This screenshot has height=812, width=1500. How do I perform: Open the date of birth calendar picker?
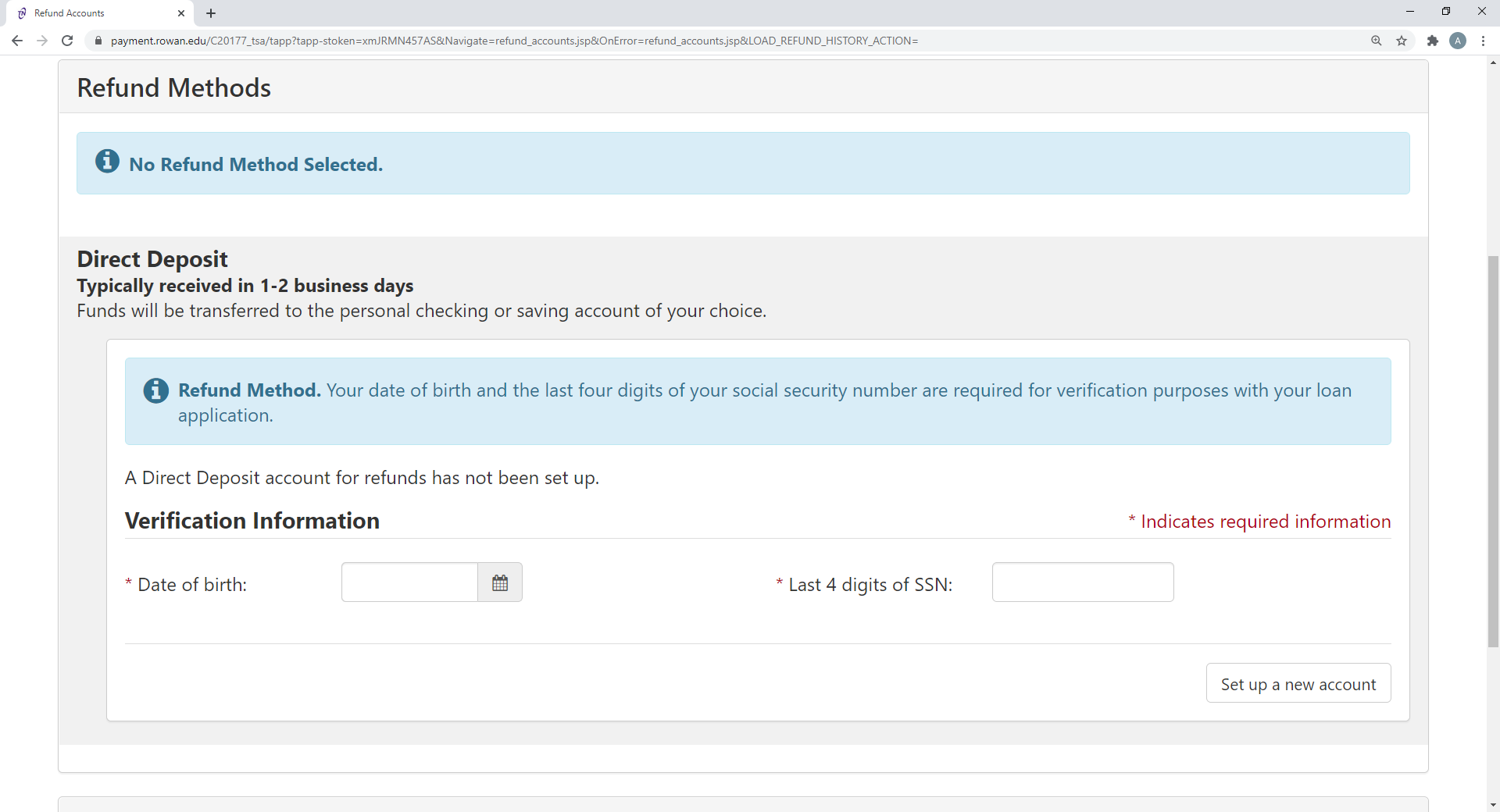(x=500, y=582)
